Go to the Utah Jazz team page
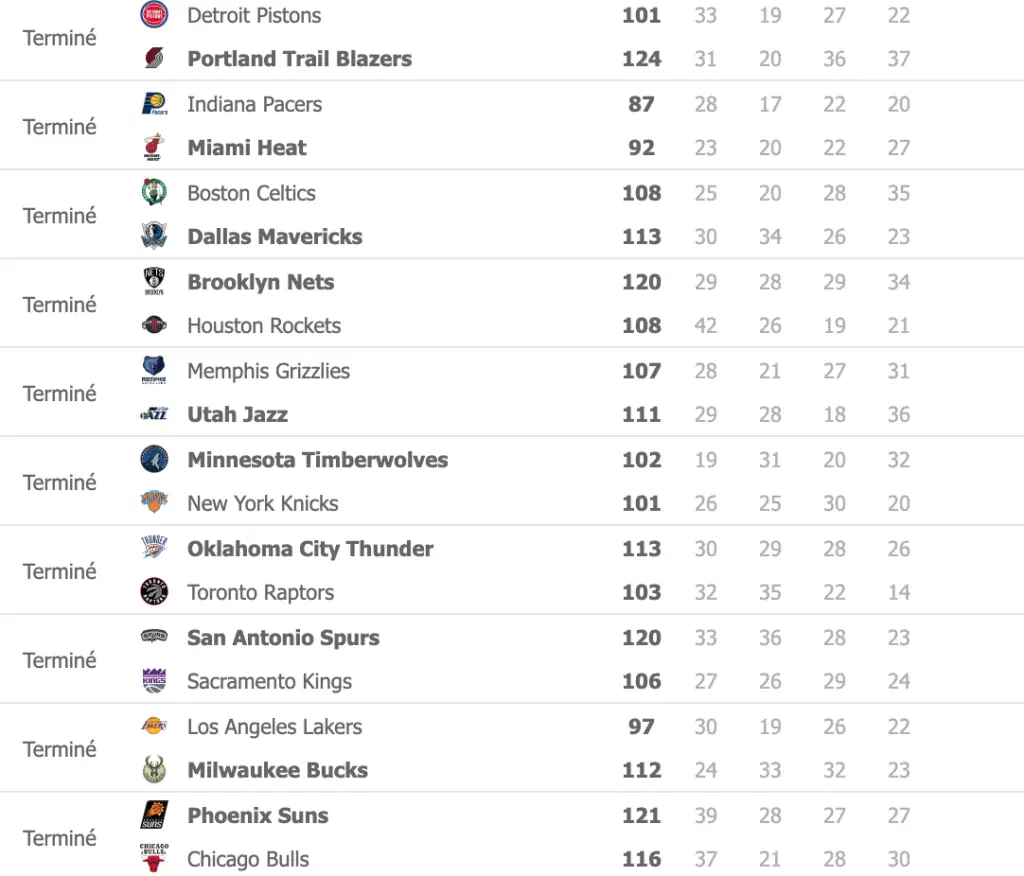The height and width of the screenshot is (876, 1024). click(238, 415)
